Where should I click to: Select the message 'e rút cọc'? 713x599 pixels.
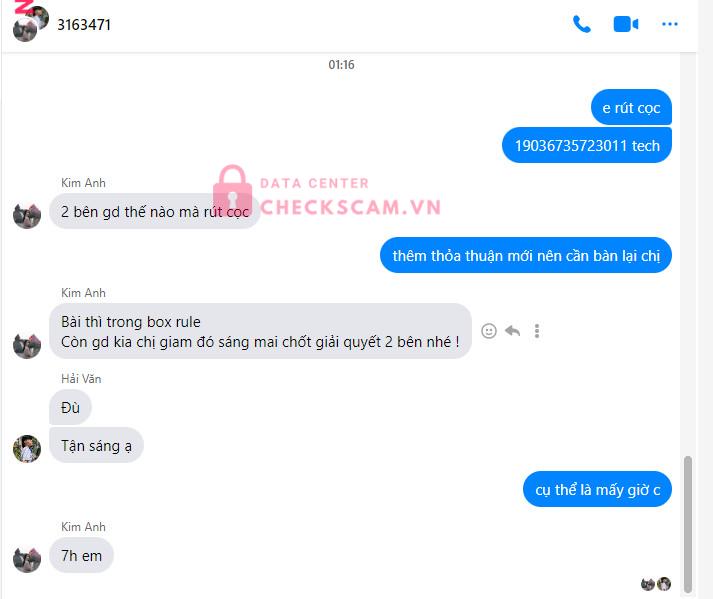[631, 107]
